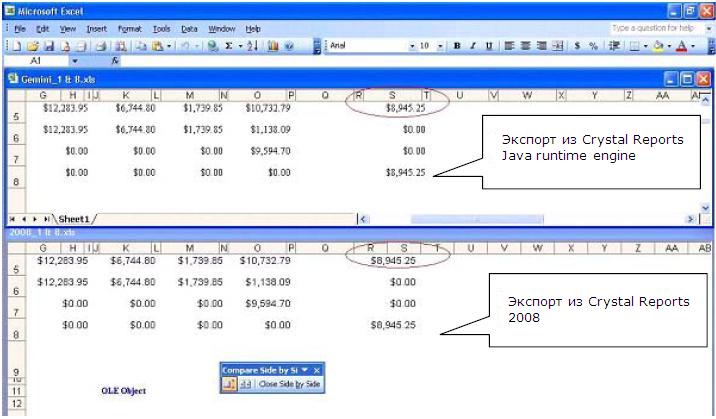Click the Undo arrow icon
Viewport: 716px width, 419px height.
click(x=185, y=46)
